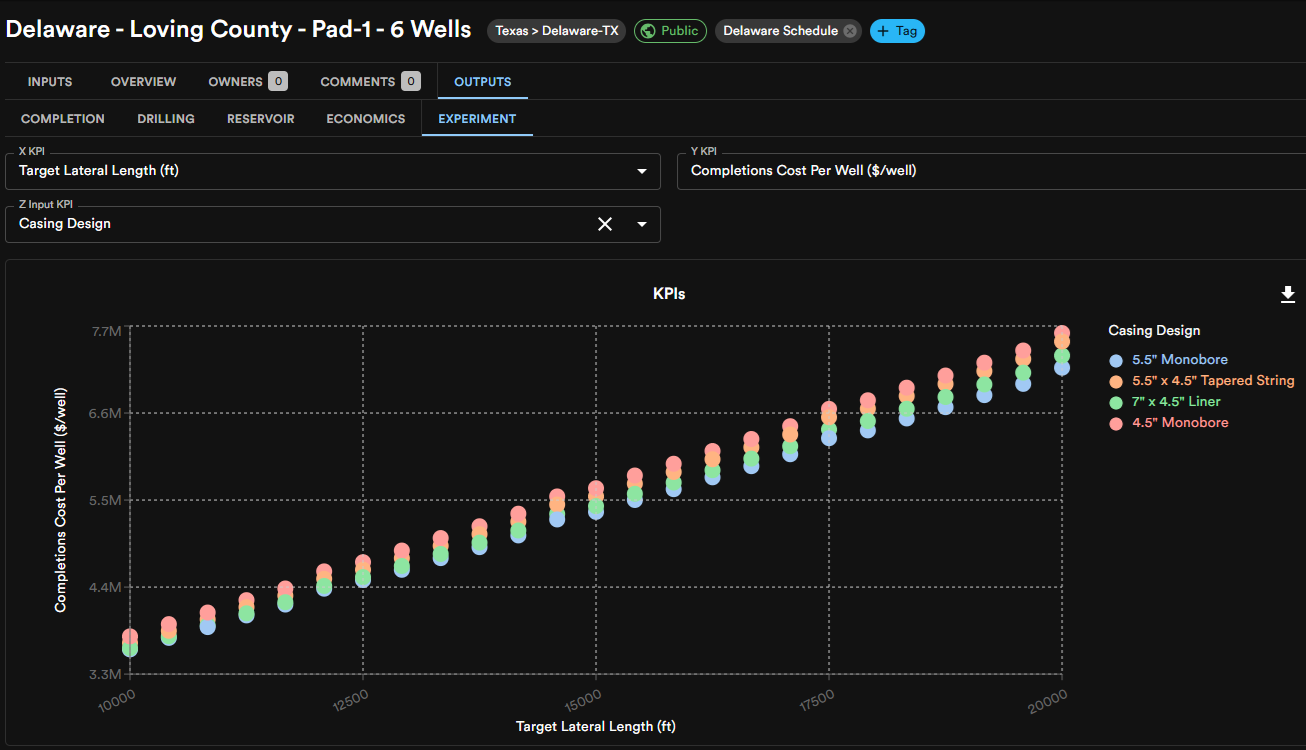The image size is (1306, 750).
Task: Switch to the INPUTS tab
Action: click(50, 82)
